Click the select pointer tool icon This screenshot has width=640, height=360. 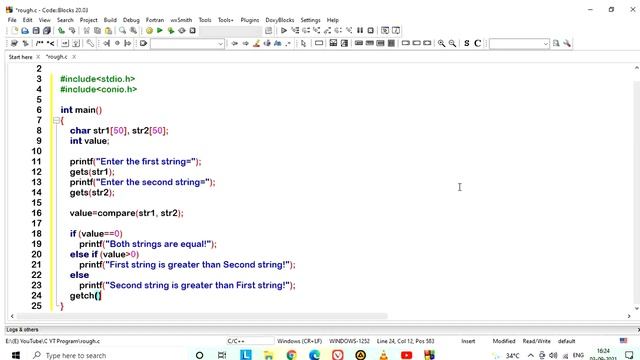coord(303,43)
